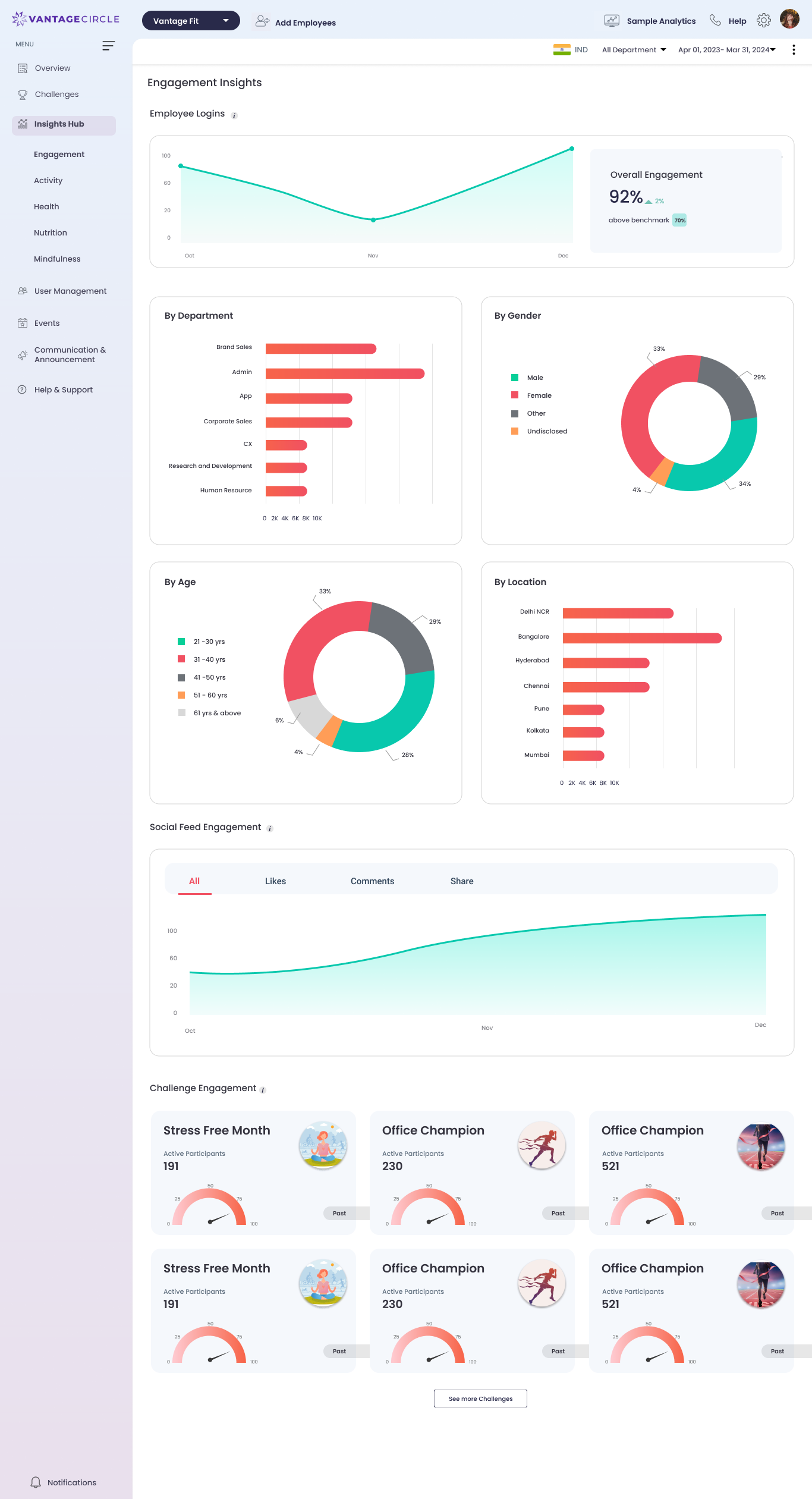Switch to the Comments tab

(372, 881)
